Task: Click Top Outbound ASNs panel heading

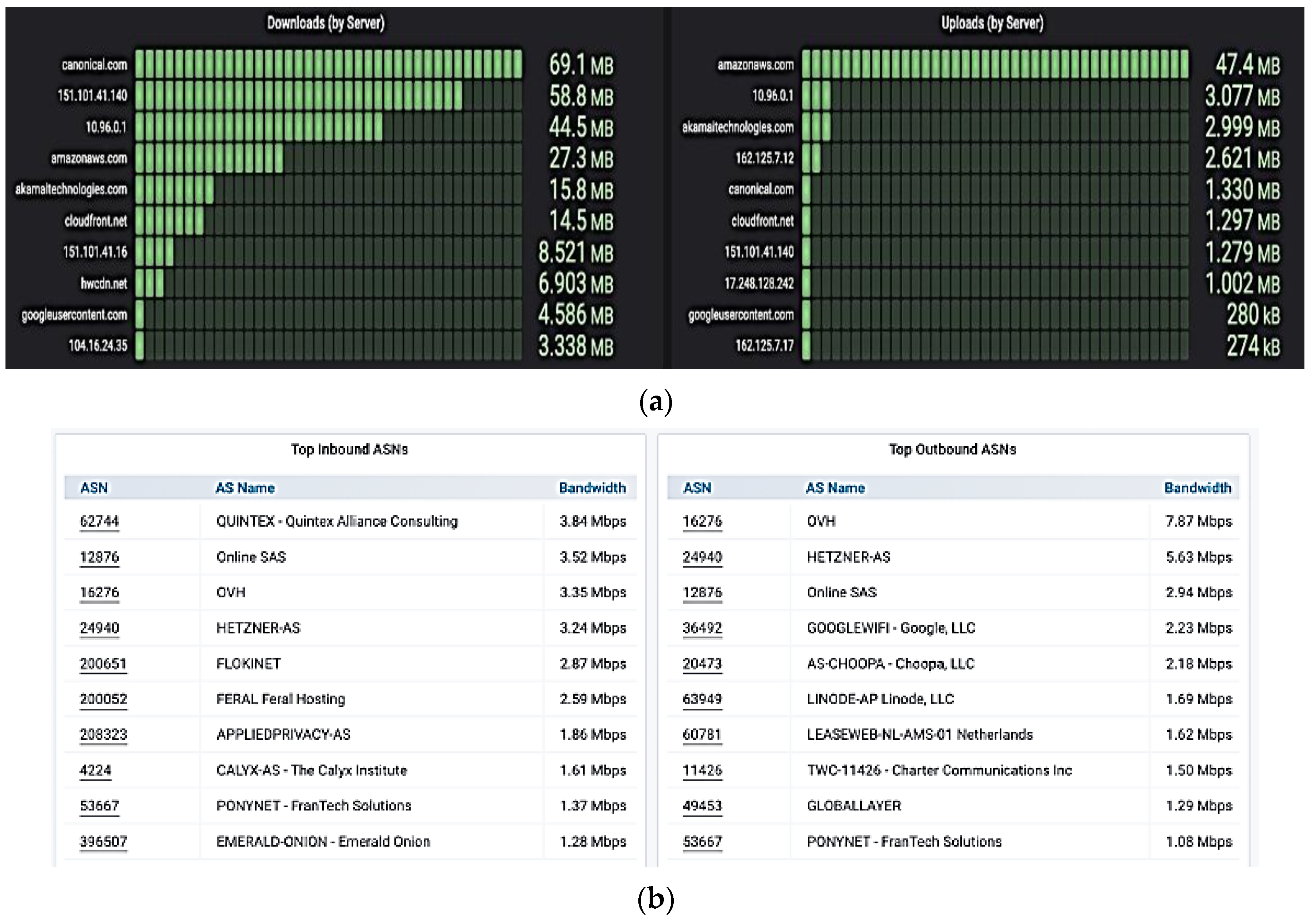Action: point(953,450)
